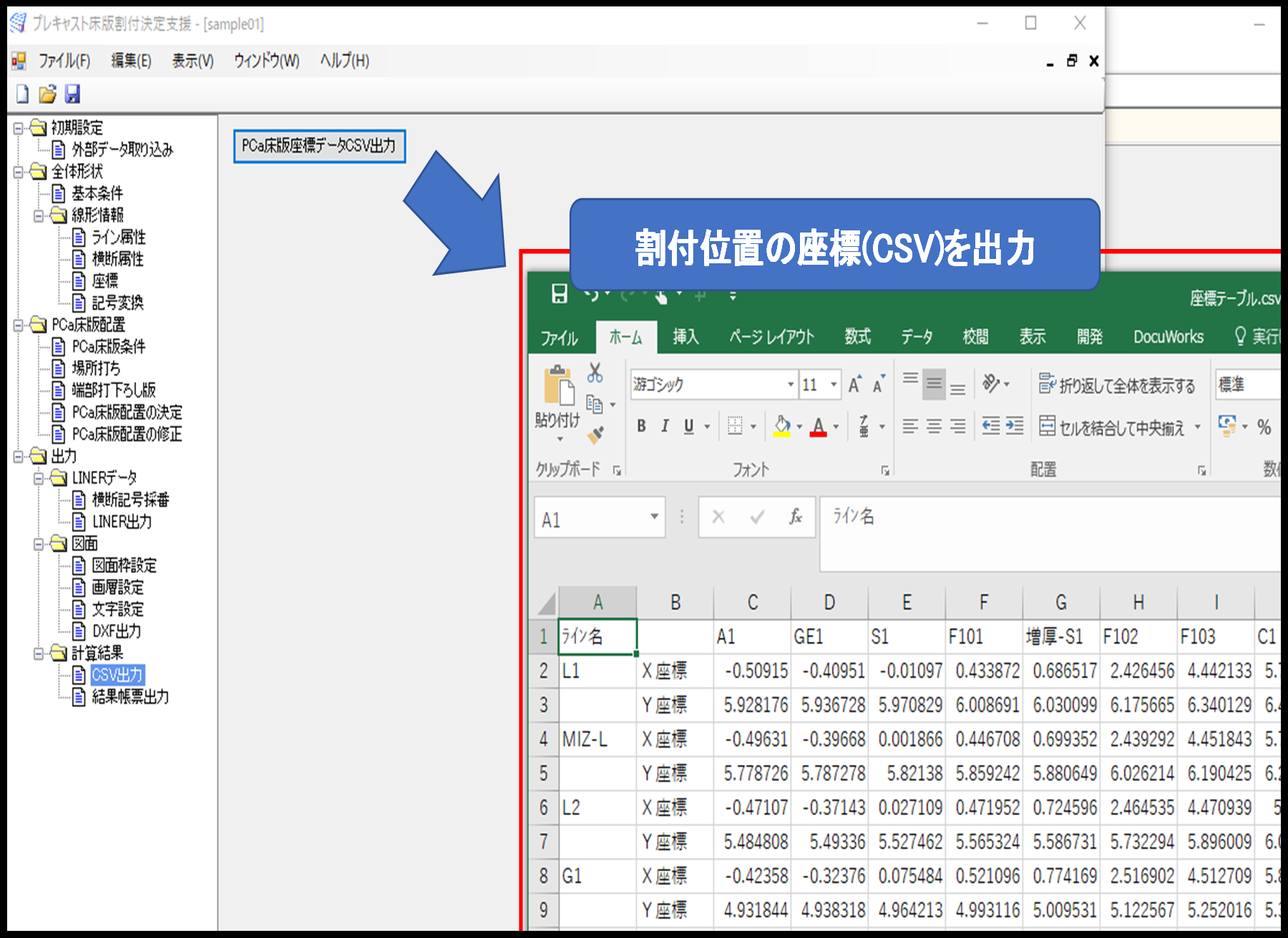Toggle wrap text (折り返して全体を表示する)
The width and height of the screenshot is (1288, 938).
click(1117, 386)
